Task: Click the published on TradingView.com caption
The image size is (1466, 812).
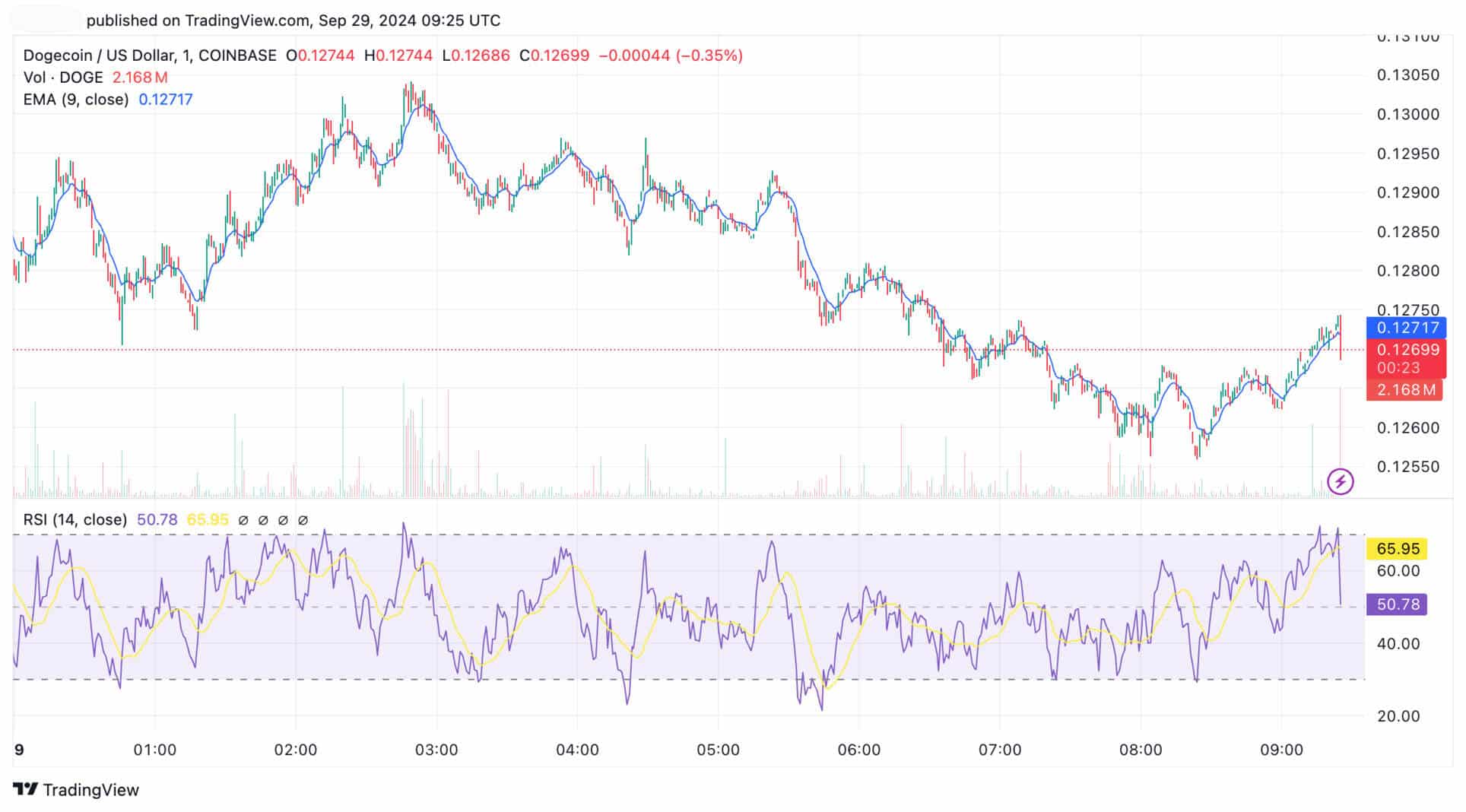Action: click(x=294, y=21)
